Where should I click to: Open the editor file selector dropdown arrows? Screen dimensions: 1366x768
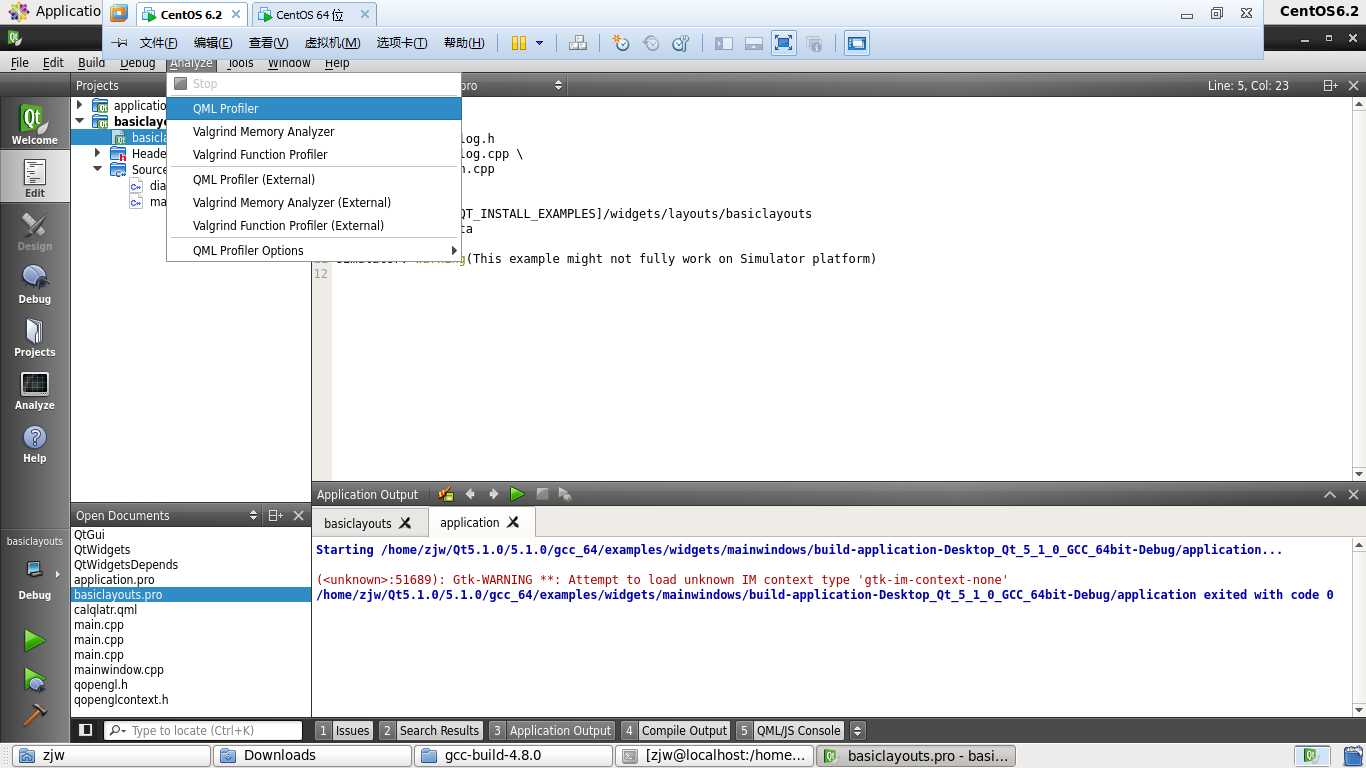[558, 85]
